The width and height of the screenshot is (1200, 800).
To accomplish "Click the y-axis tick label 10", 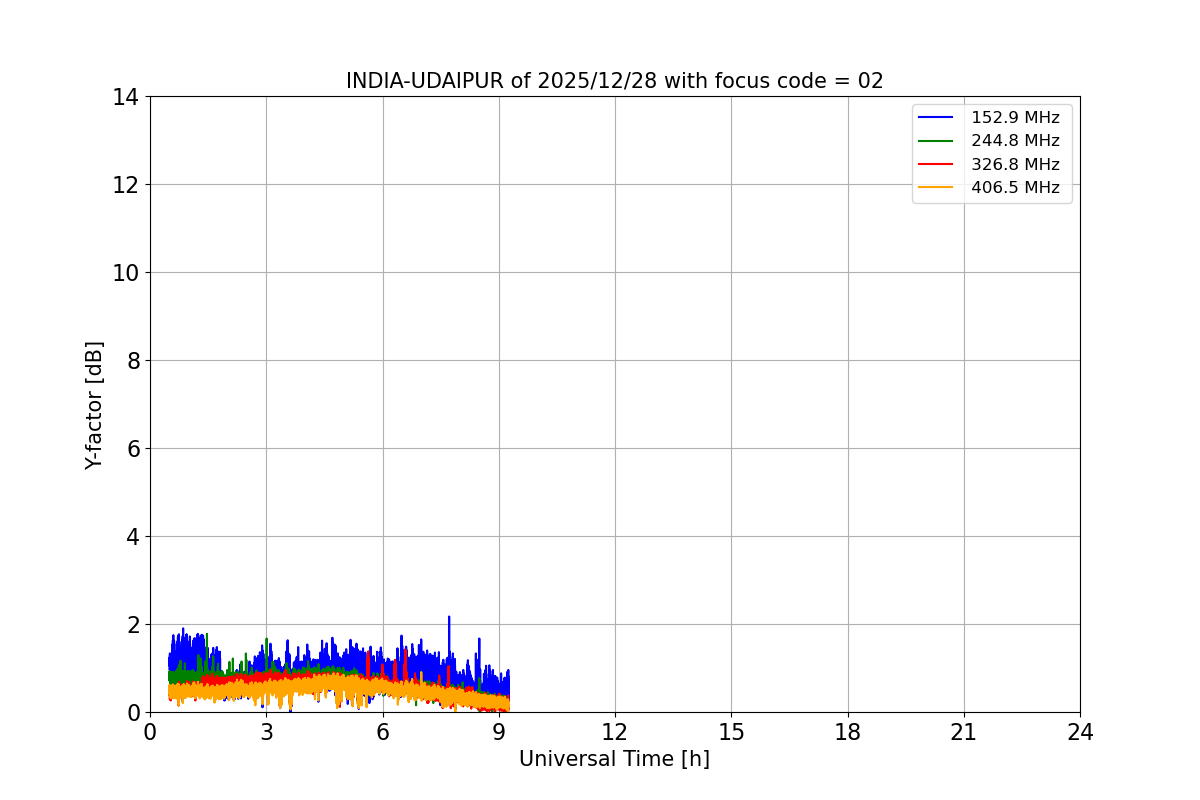I will (x=126, y=273).
